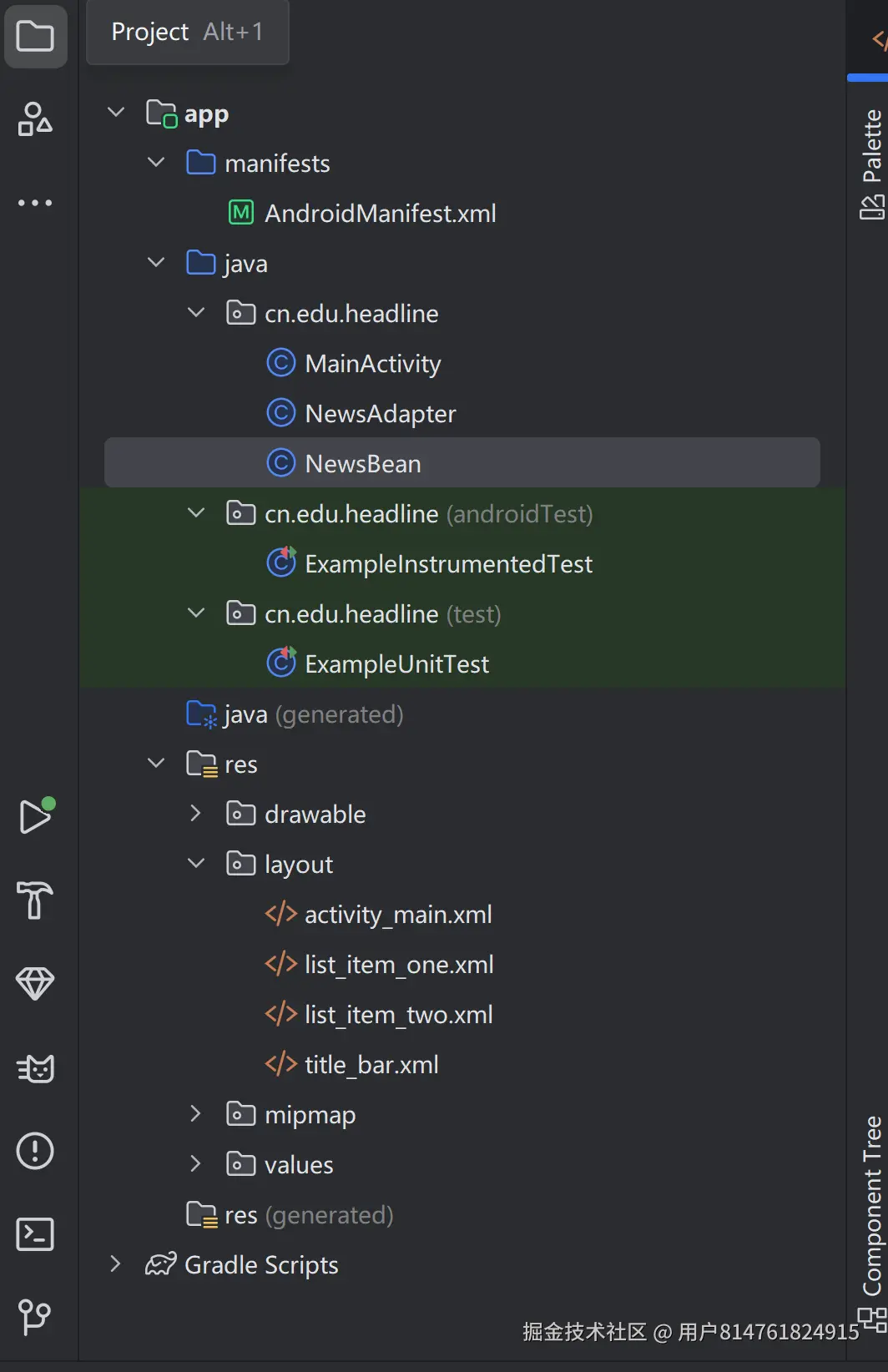Open the Problems tool window

pyautogui.click(x=35, y=1151)
